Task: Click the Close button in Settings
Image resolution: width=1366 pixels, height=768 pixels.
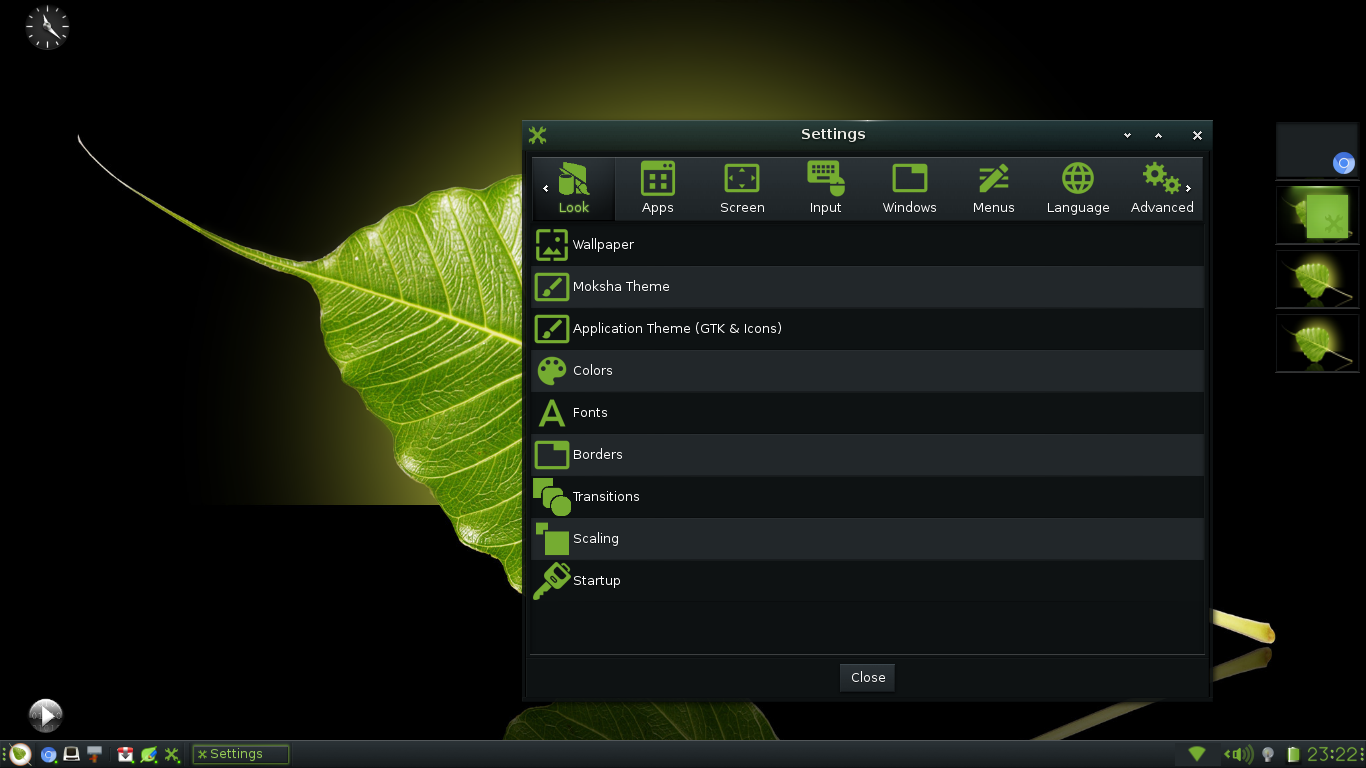Action: [867, 677]
